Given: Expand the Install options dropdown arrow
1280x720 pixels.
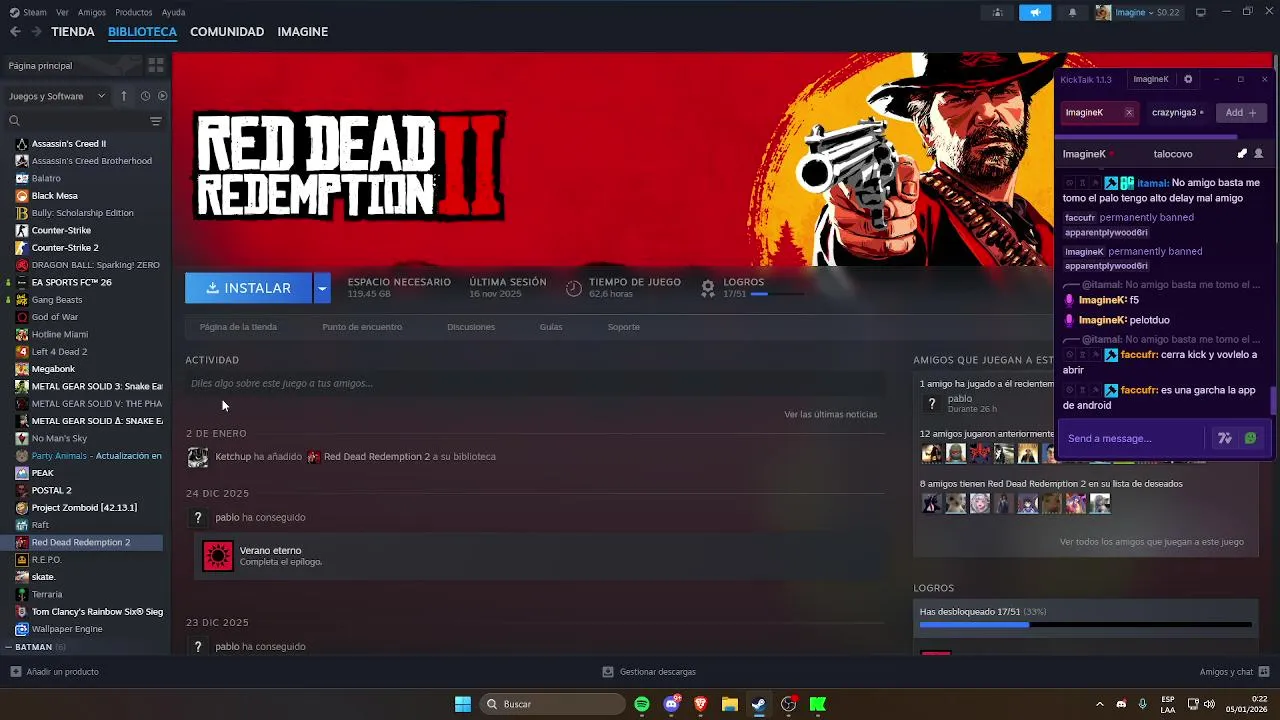Looking at the screenshot, I should (x=322, y=288).
